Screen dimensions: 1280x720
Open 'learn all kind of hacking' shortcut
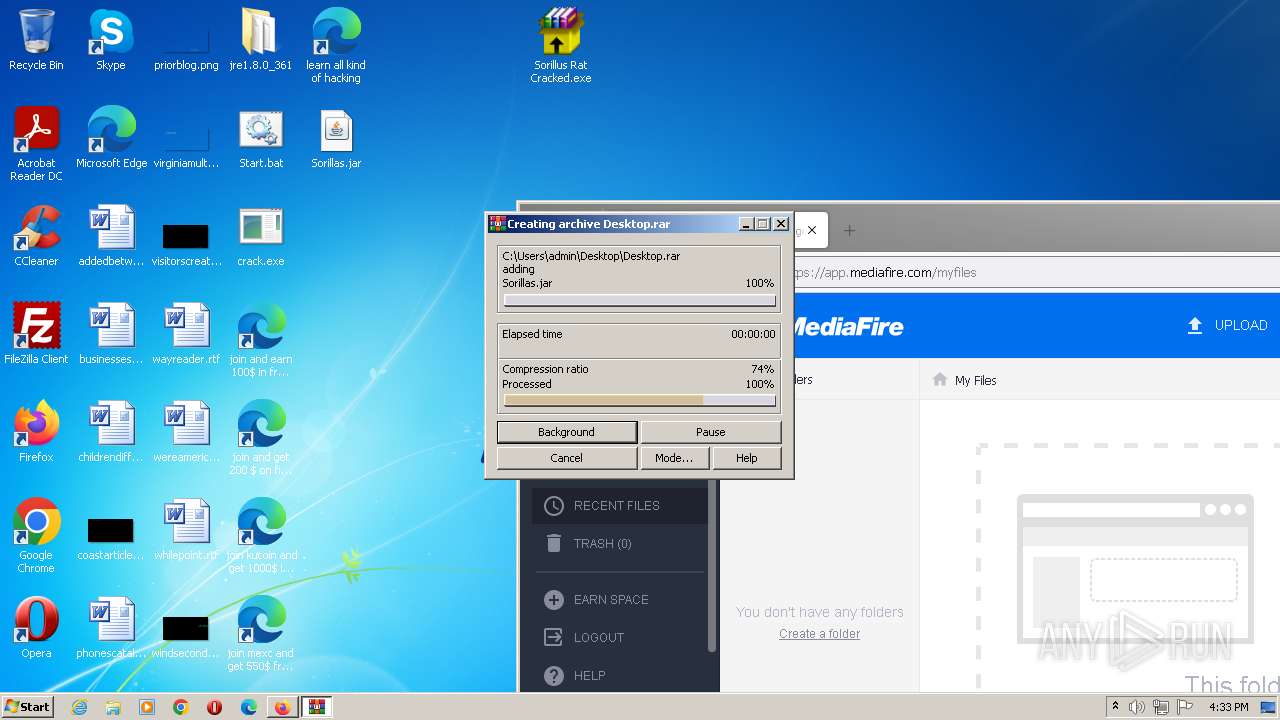point(336,46)
